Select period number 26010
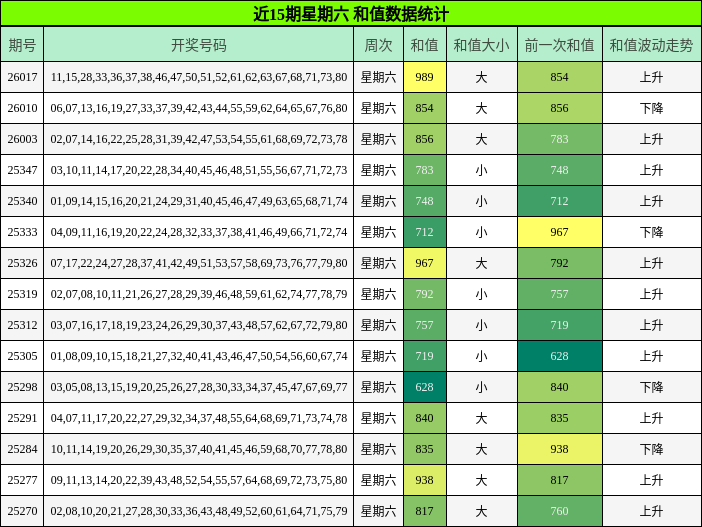Screen dimensions: 702x527 pyautogui.click(x=22, y=108)
